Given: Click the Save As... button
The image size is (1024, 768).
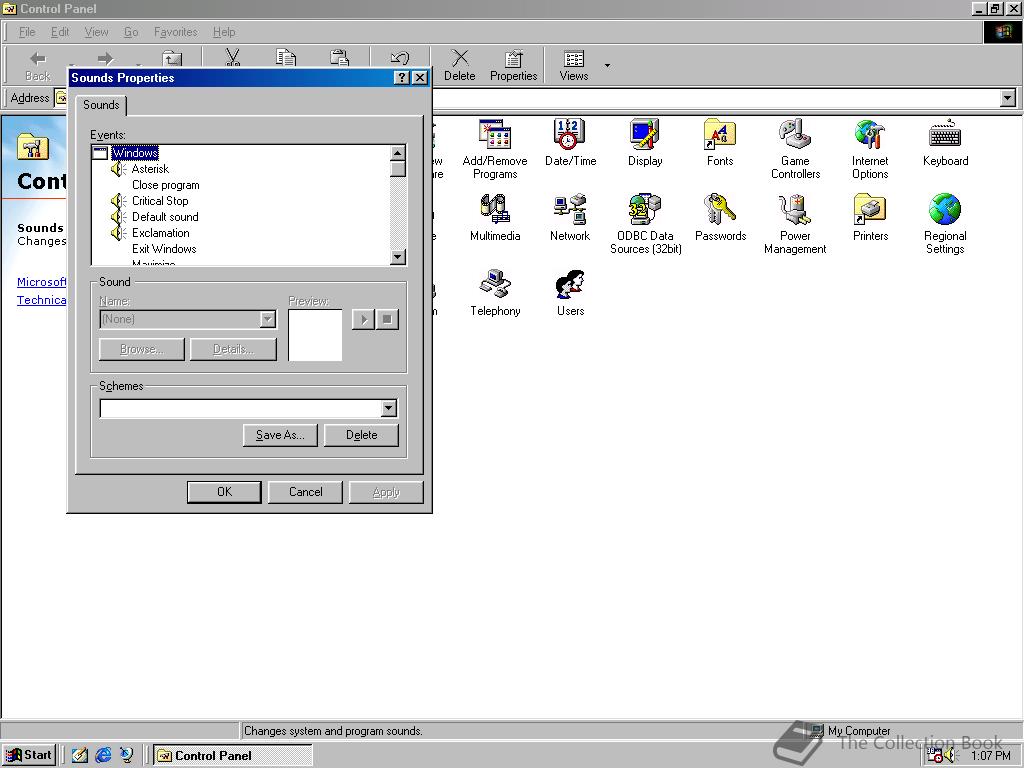Looking at the screenshot, I should [x=280, y=435].
